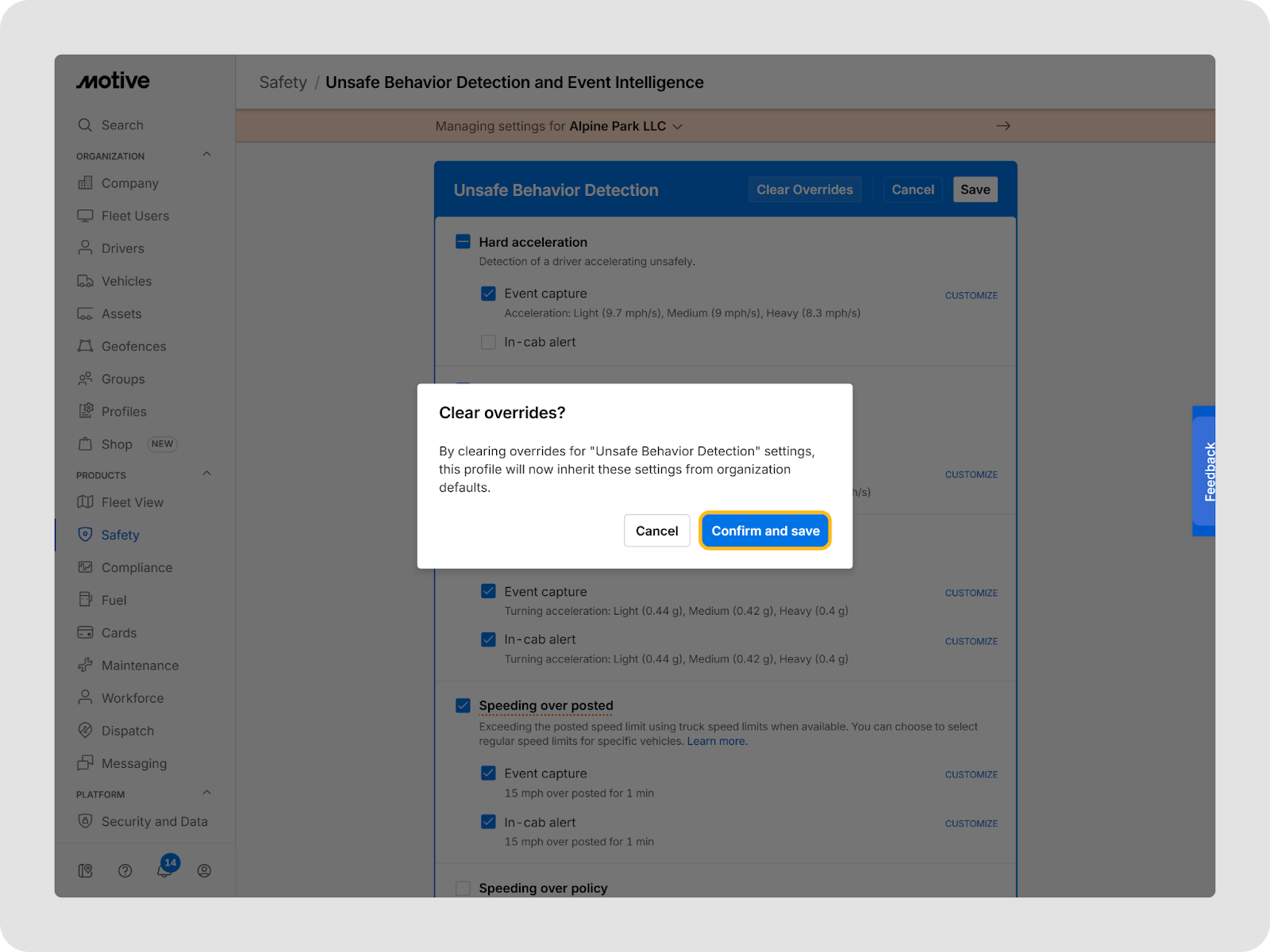Click the map book icon in bottom bar
This screenshot has height=952, width=1270.
(86, 870)
